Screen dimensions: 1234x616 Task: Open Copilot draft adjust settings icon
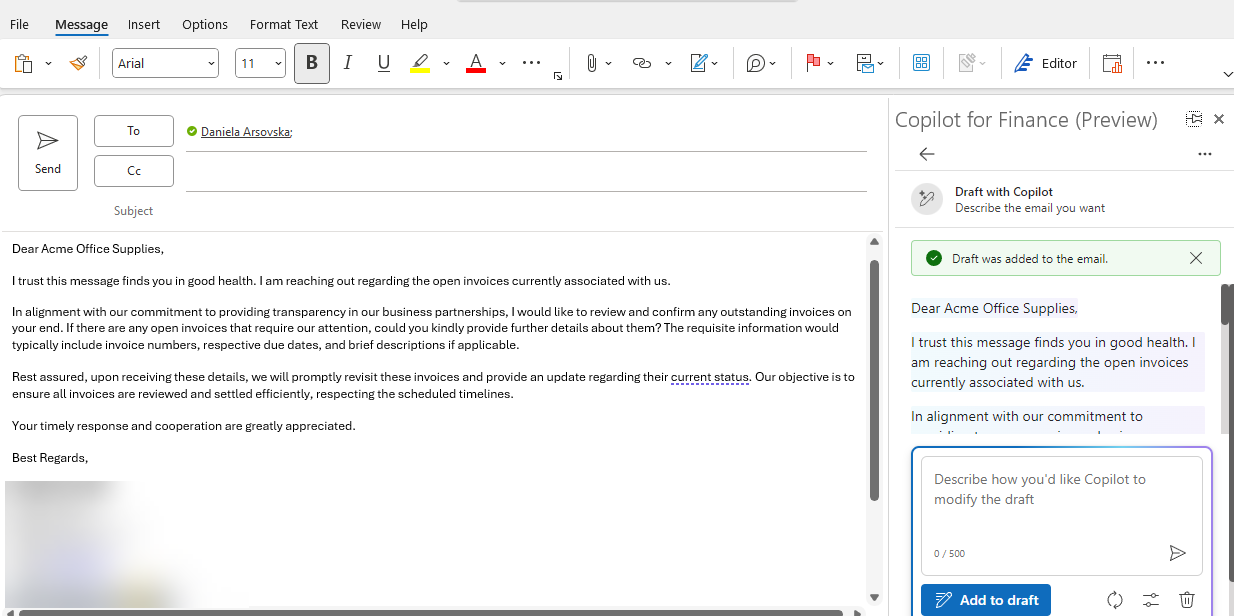click(x=1151, y=600)
